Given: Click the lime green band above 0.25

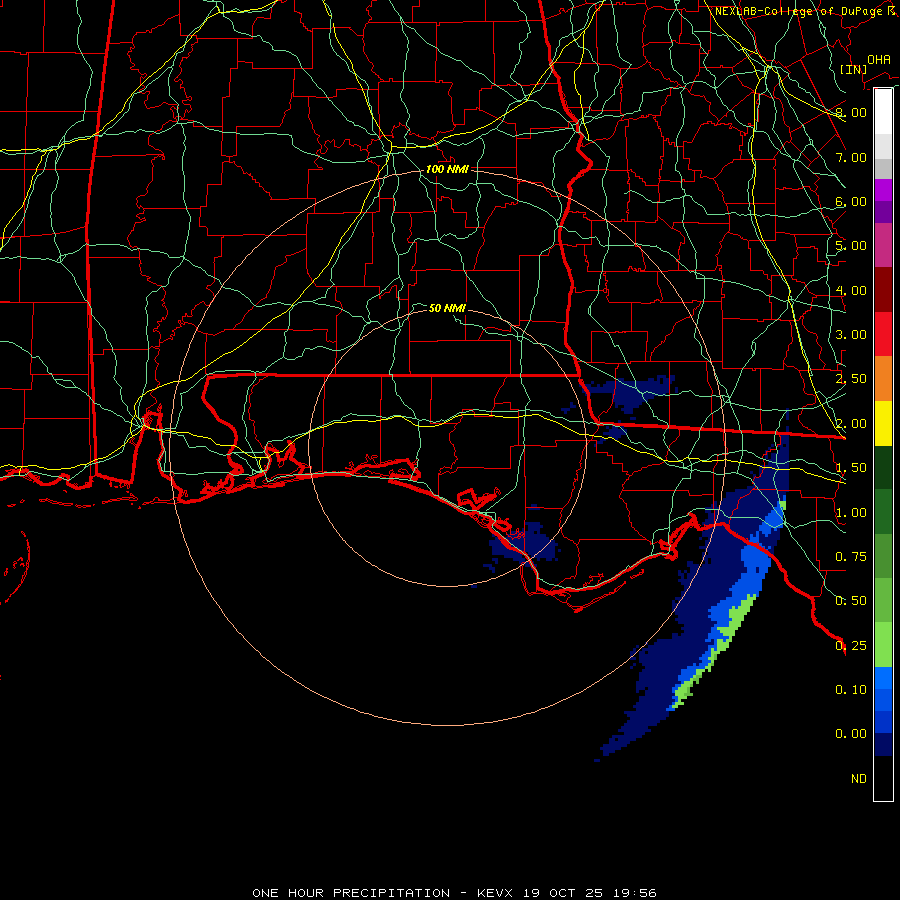Looking at the screenshot, I should [883, 645].
